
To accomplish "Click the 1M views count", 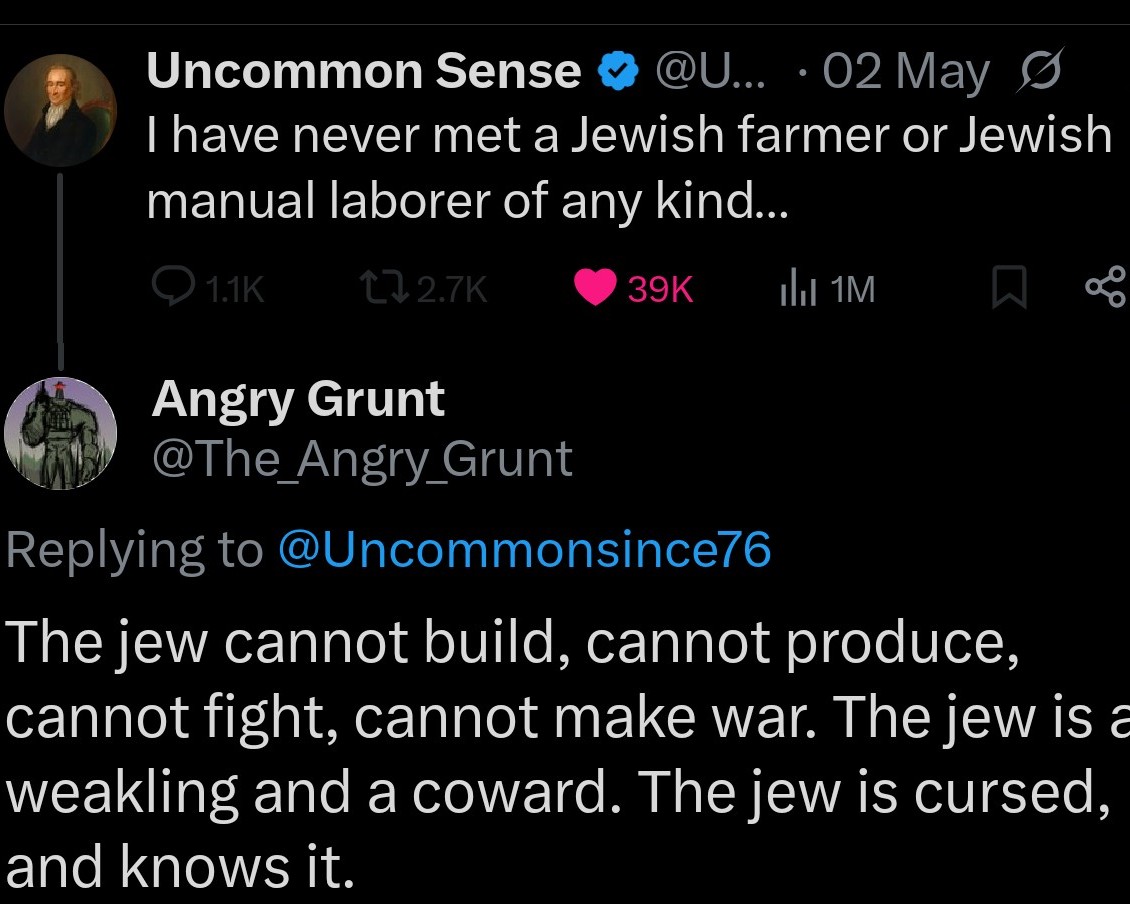I will tap(852, 289).
